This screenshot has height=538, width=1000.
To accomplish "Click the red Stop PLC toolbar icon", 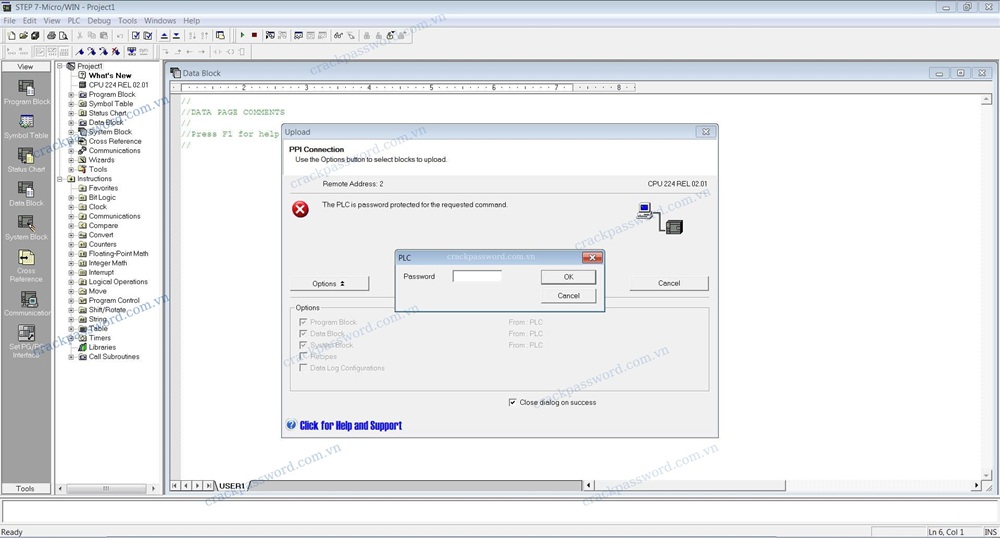I will coord(254,36).
